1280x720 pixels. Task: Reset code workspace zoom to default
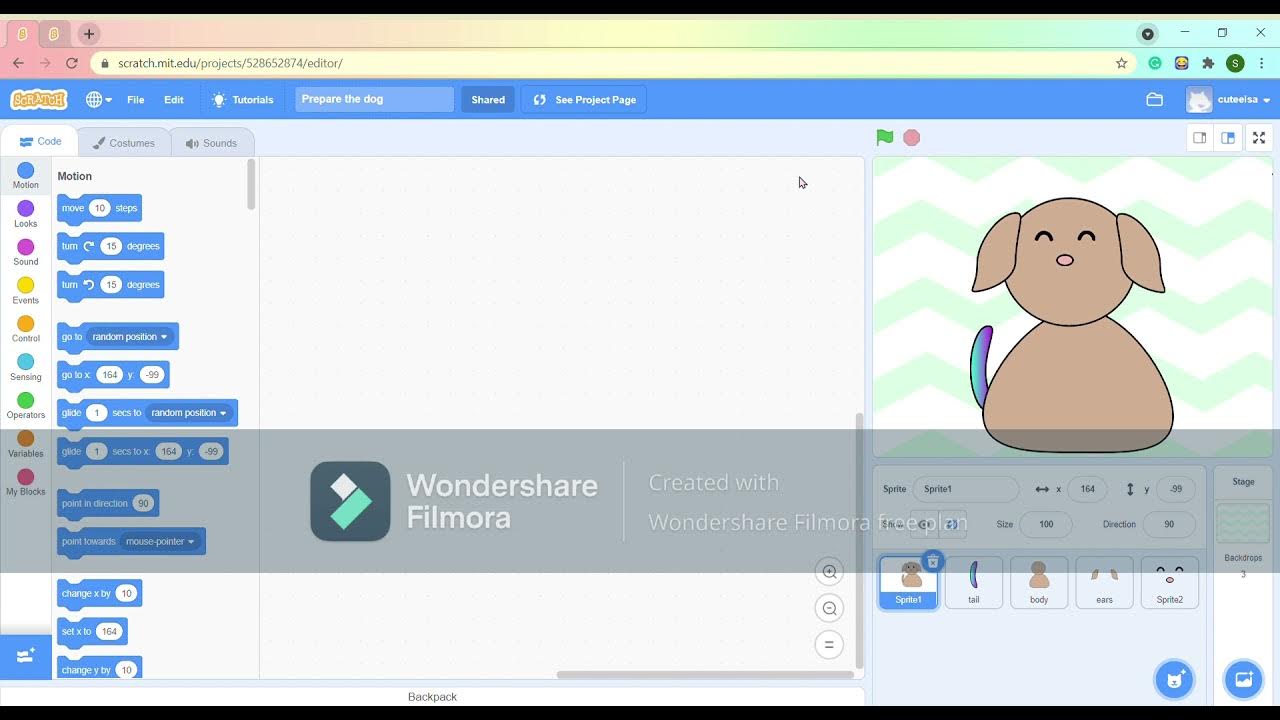coord(829,645)
